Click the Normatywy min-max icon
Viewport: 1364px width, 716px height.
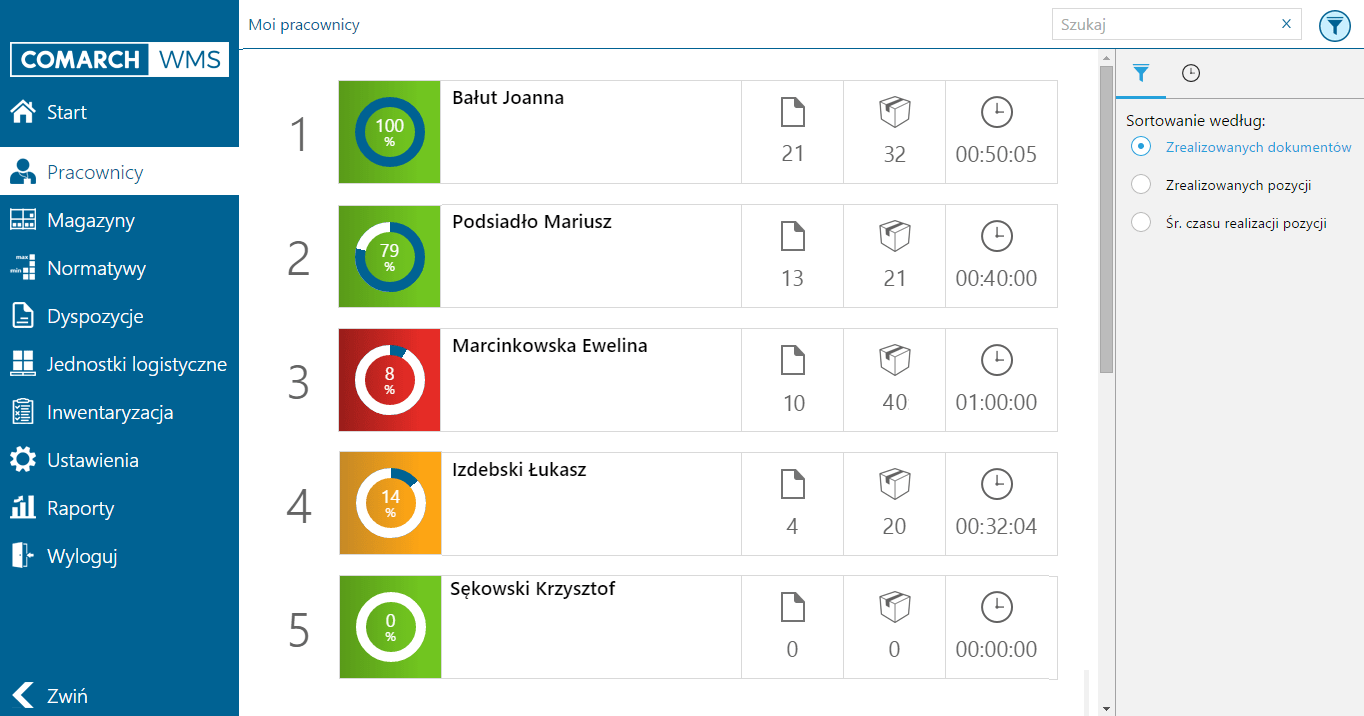pyautogui.click(x=22, y=267)
